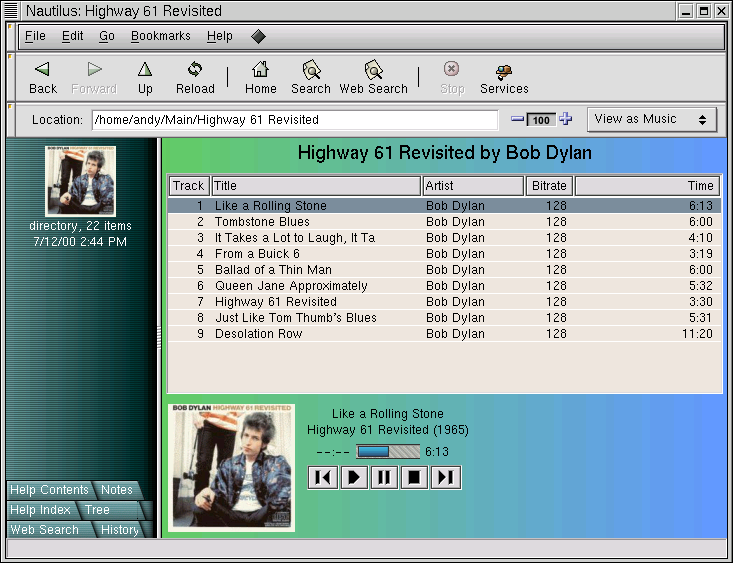Open the Bookmarks menu
This screenshot has height=563, width=733.
tap(161, 36)
